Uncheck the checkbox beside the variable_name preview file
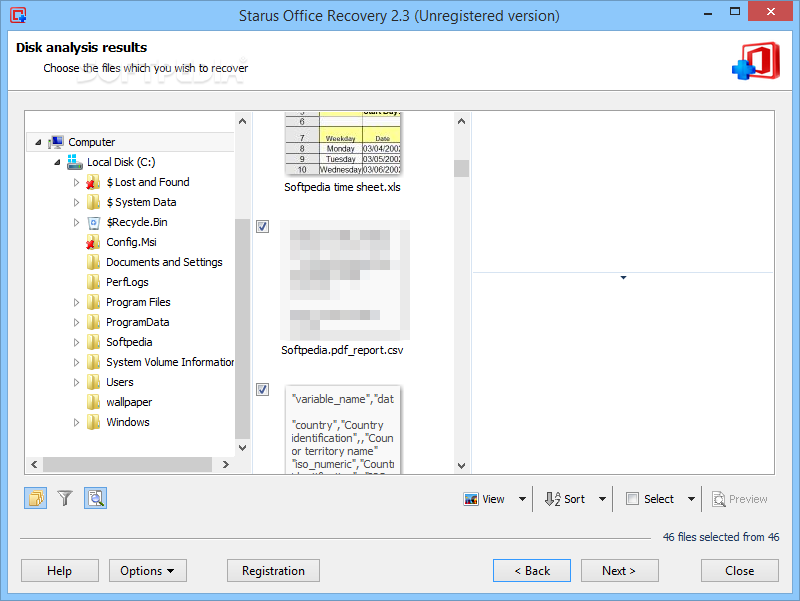The height and width of the screenshot is (601, 800). [x=262, y=390]
